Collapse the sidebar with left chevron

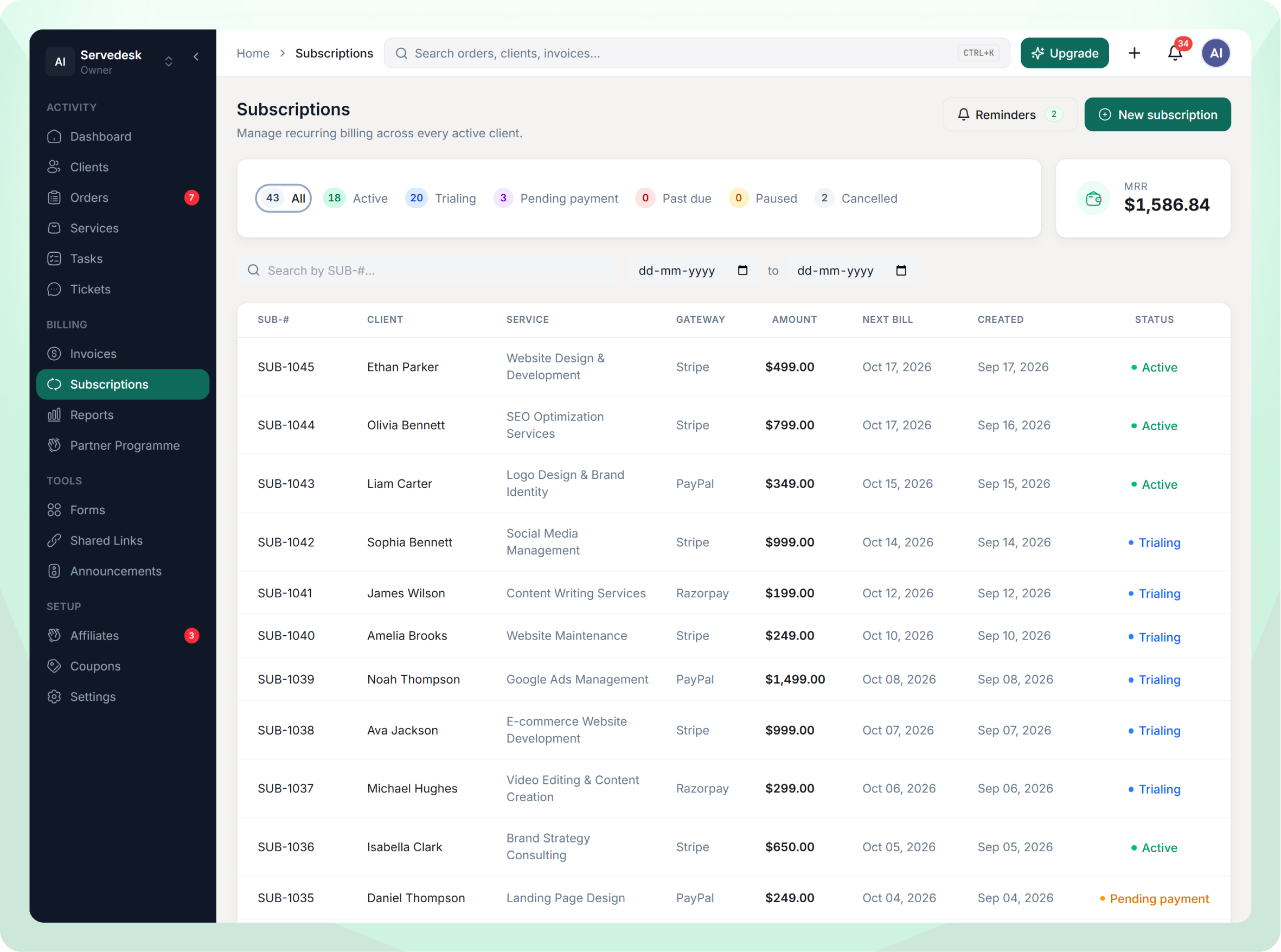(x=196, y=56)
